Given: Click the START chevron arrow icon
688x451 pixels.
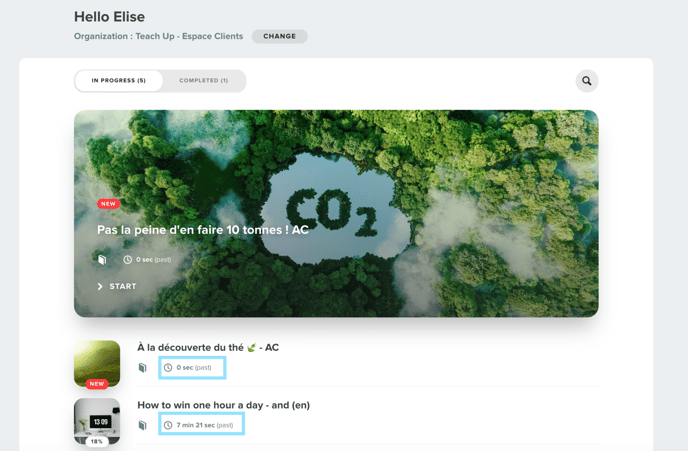Looking at the screenshot, I should click(100, 286).
